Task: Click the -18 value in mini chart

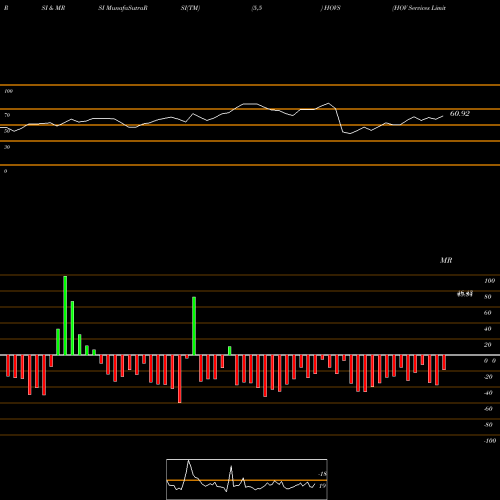Action: (322, 474)
